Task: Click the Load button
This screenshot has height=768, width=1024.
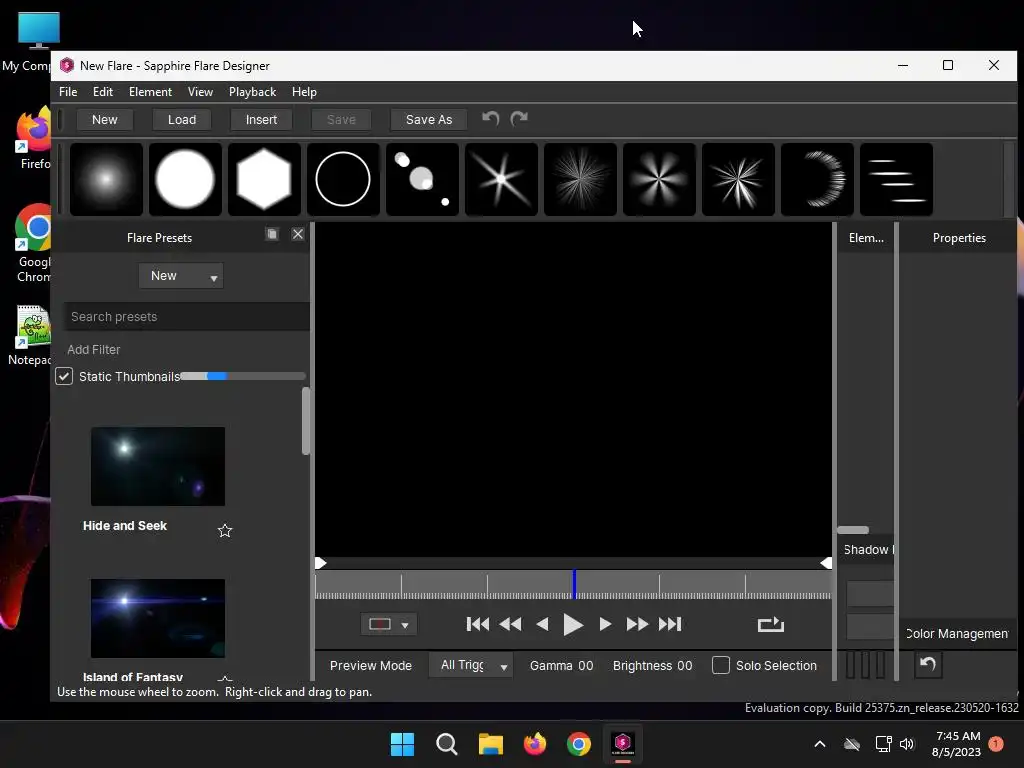Action: tap(182, 120)
